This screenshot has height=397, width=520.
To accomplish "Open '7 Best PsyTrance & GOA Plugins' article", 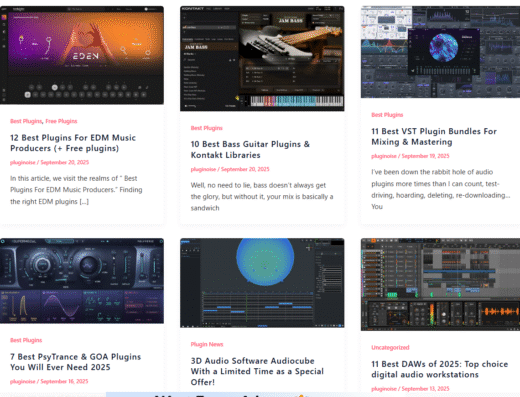I will [76, 362].
